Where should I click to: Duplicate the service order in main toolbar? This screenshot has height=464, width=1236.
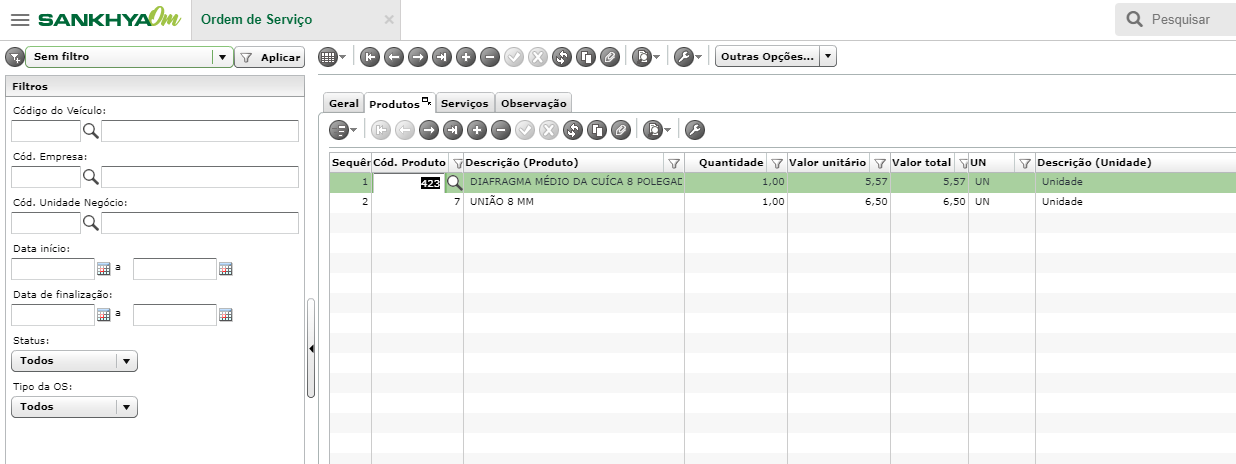(x=586, y=57)
